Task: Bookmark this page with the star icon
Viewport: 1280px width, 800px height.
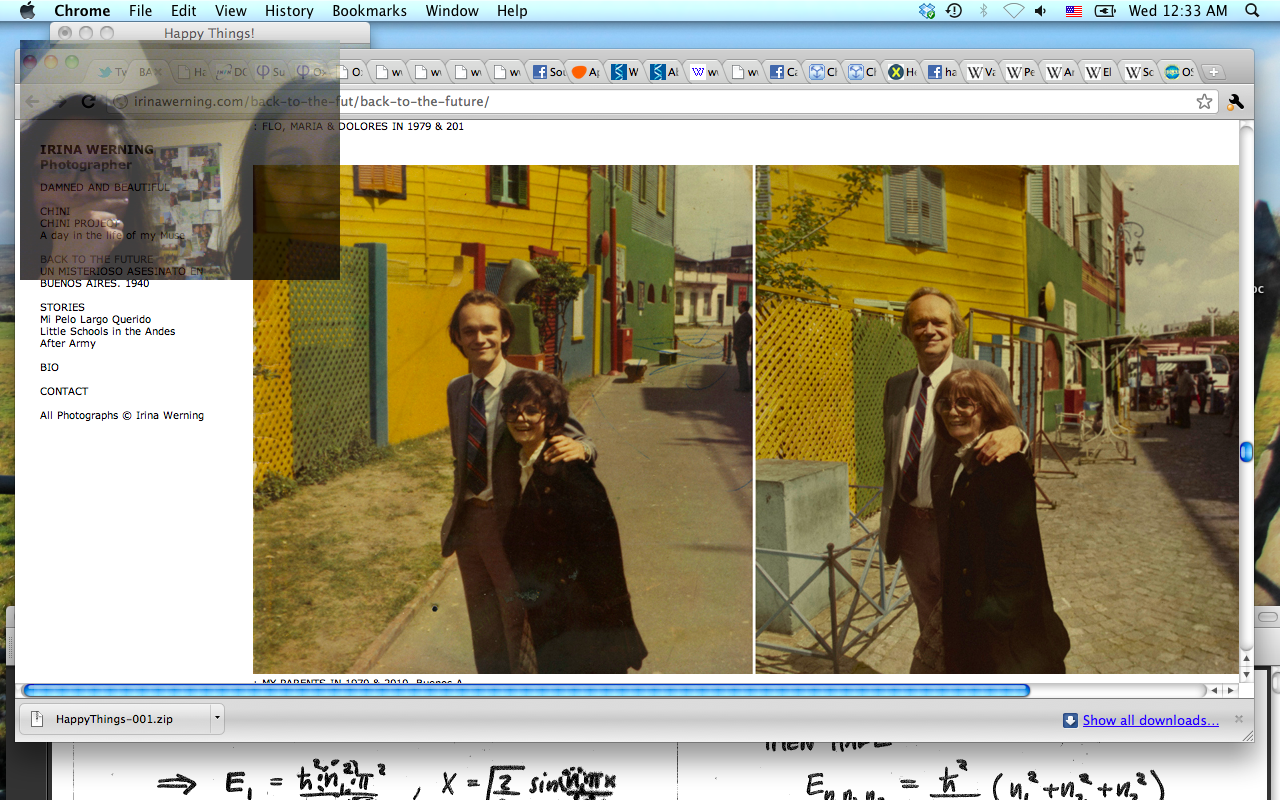Action: click(x=1204, y=101)
